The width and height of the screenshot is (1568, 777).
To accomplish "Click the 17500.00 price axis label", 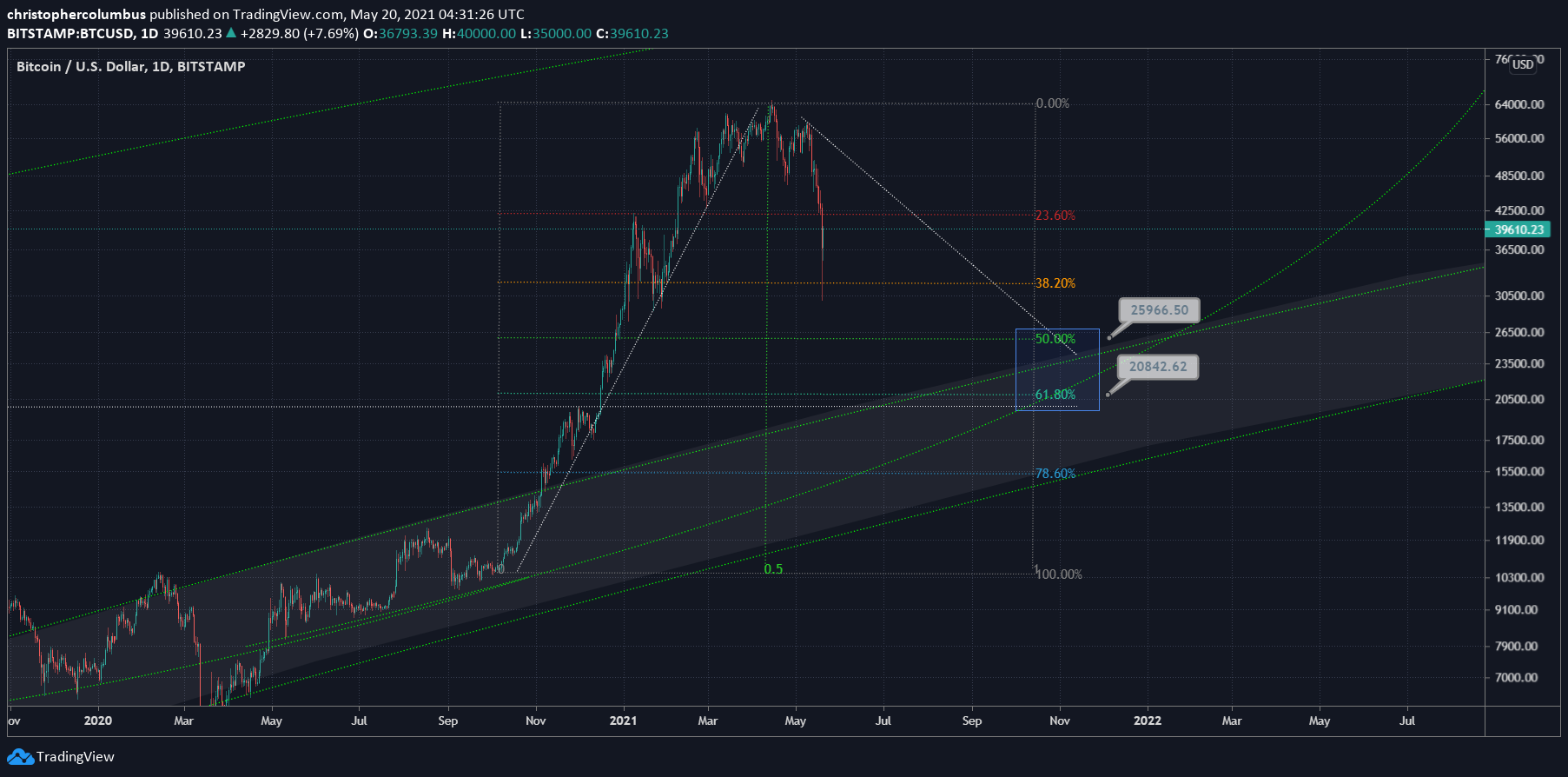I will [x=1518, y=440].
